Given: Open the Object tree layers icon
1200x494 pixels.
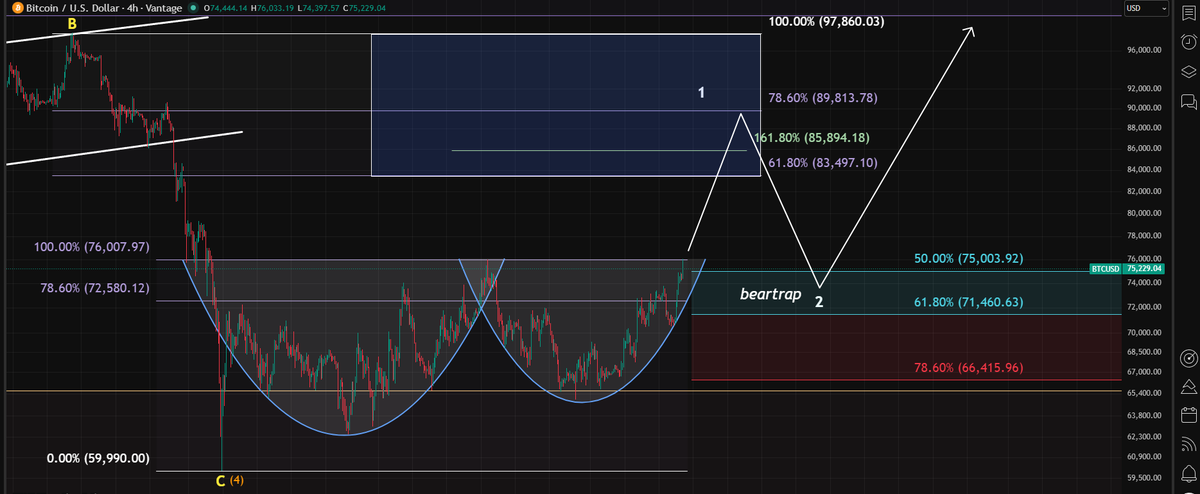Looking at the screenshot, I should click(1188, 71).
